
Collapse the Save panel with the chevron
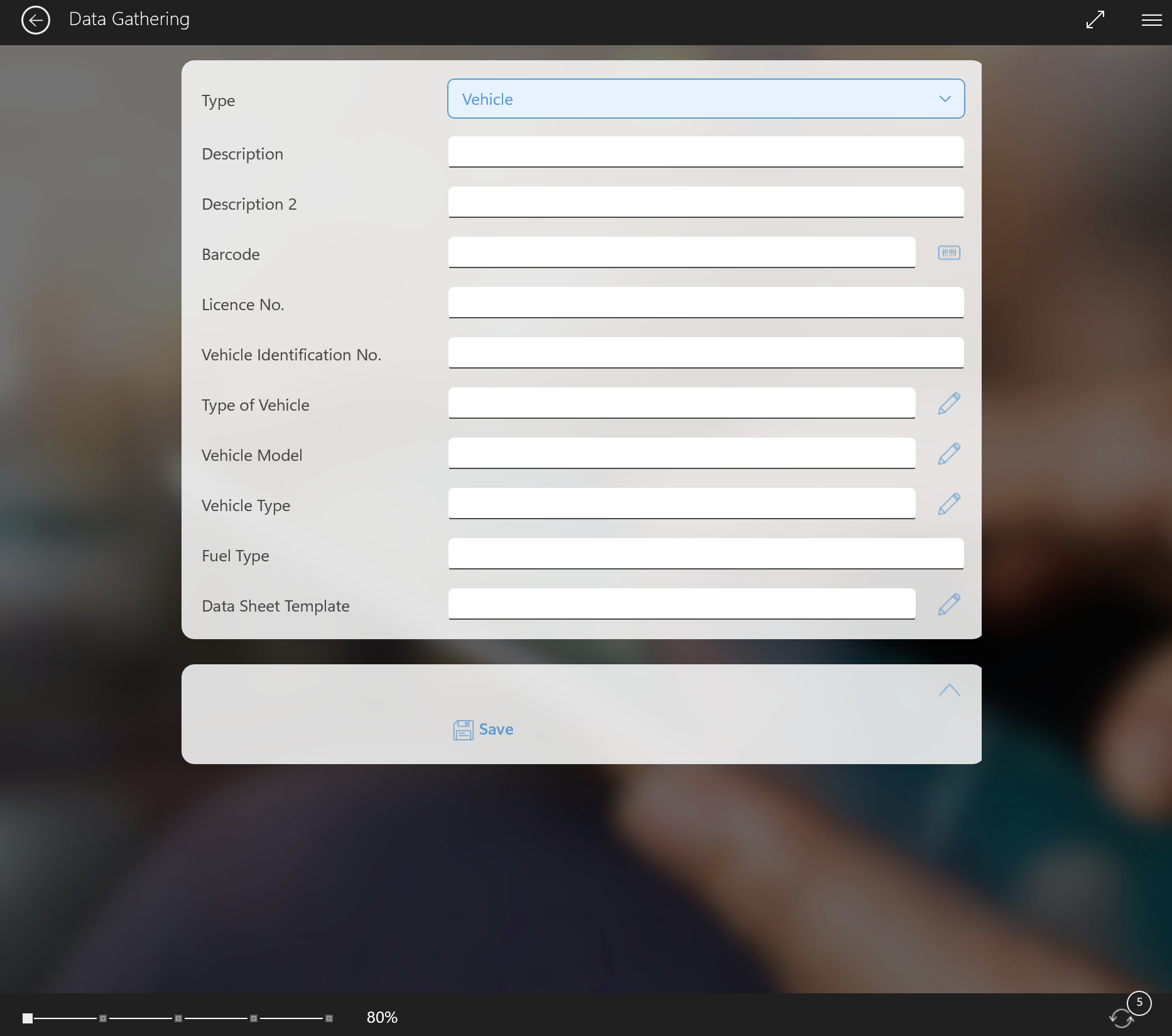(949, 690)
